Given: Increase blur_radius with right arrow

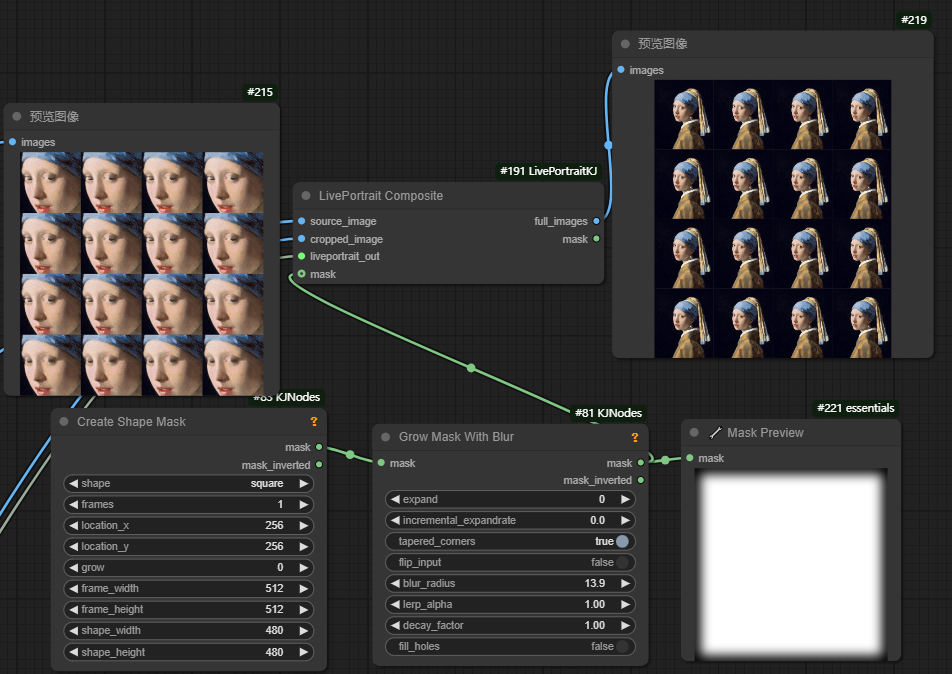Looking at the screenshot, I should point(626,583).
